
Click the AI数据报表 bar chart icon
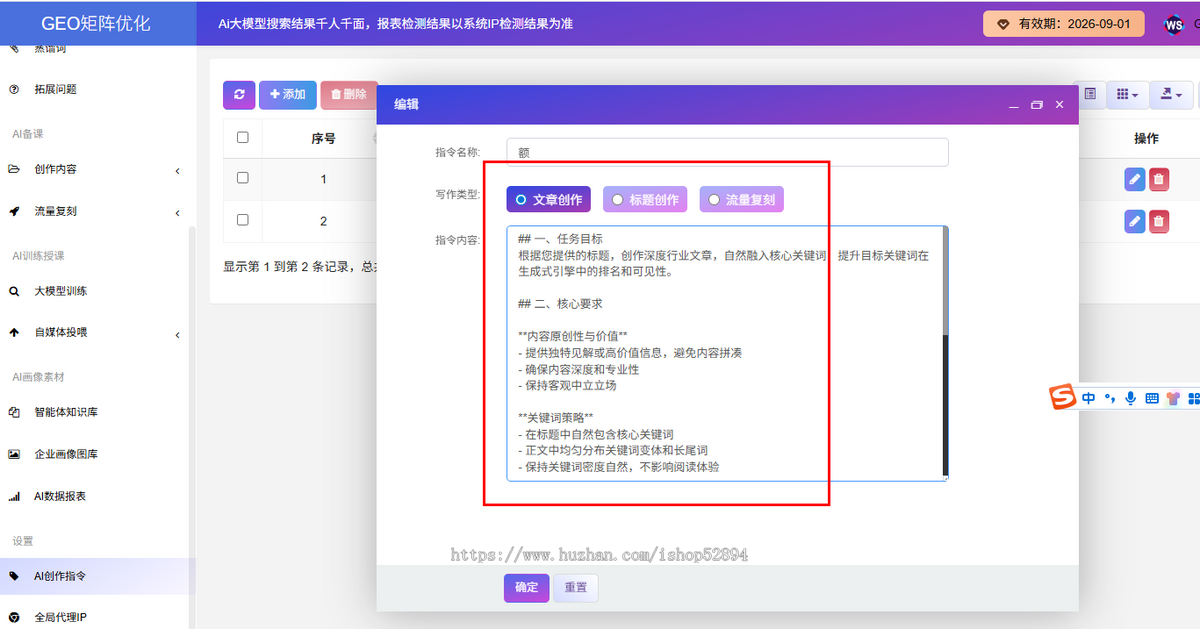tap(14, 496)
